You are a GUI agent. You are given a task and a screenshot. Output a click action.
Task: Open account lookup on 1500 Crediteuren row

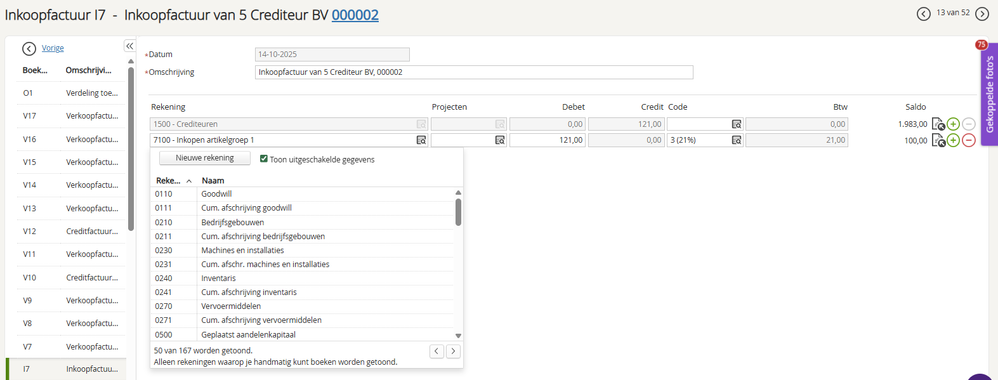[x=421, y=124]
